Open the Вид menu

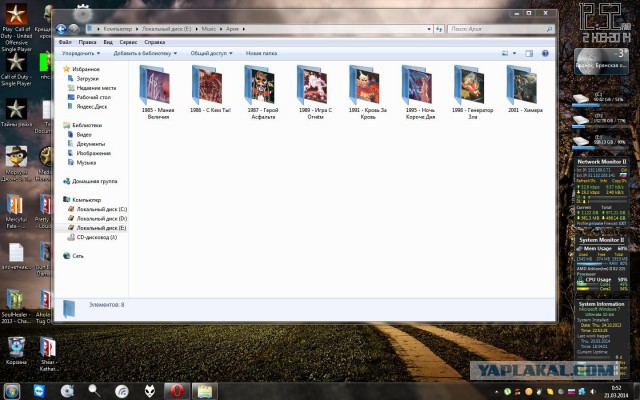[108, 42]
